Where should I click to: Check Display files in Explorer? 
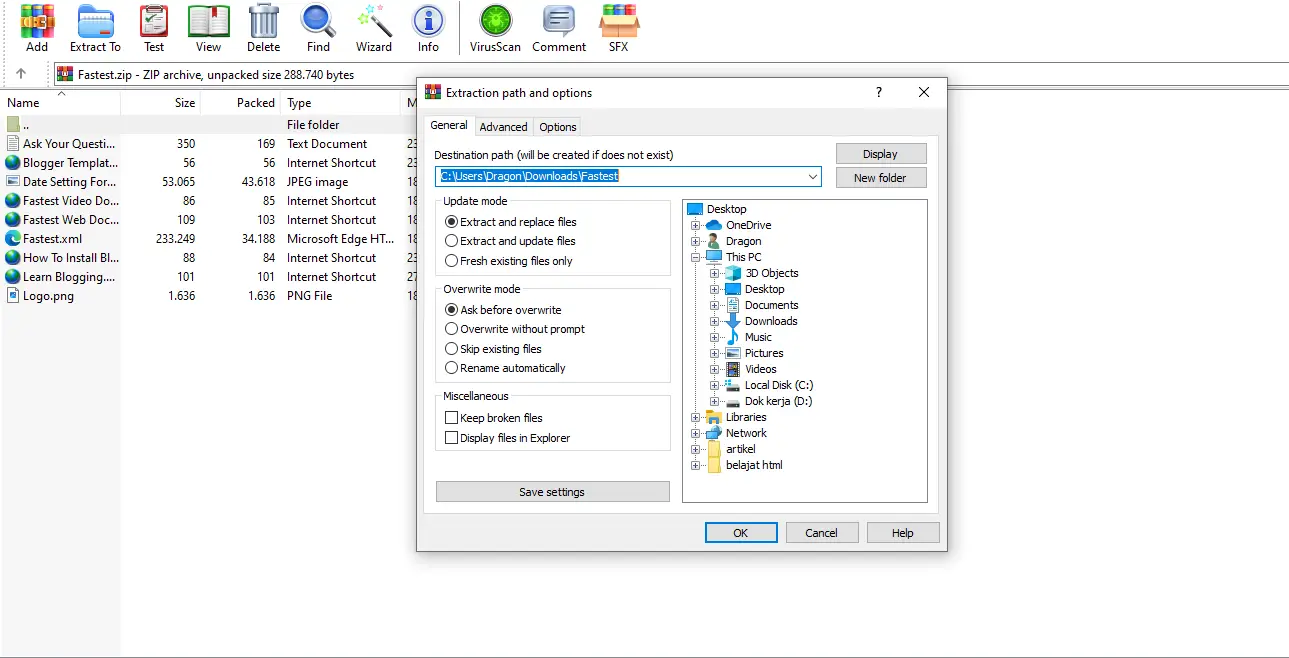point(452,438)
